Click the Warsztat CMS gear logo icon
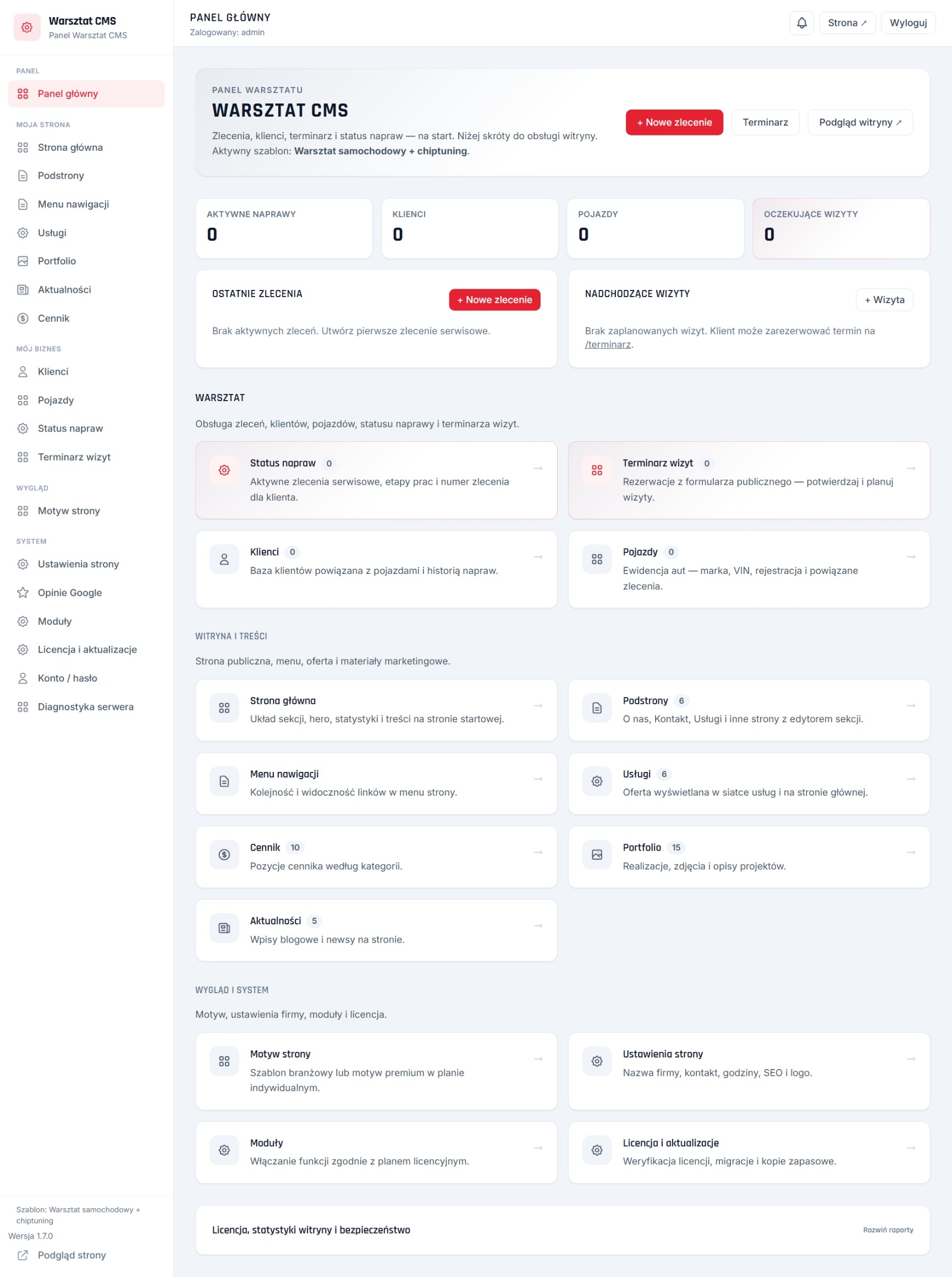This screenshot has width=952, height=1277. click(x=27, y=27)
